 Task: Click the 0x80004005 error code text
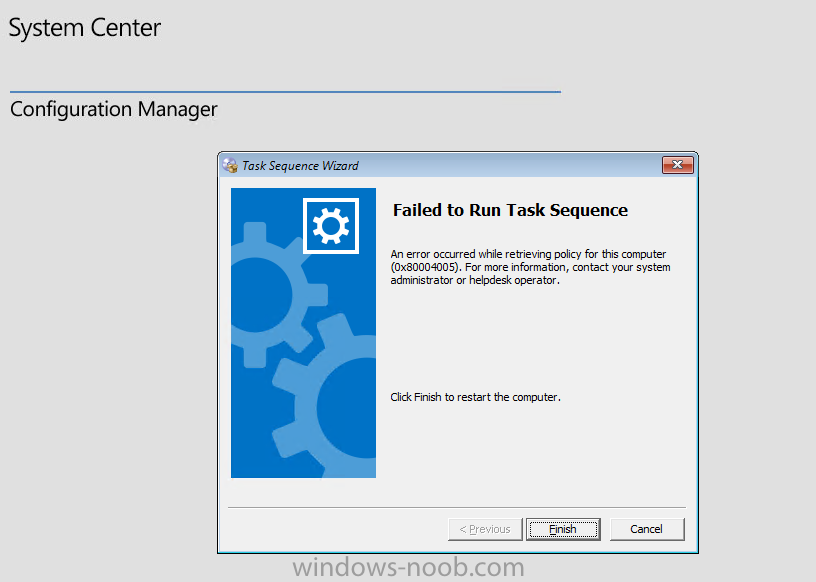tap(426, 267)
